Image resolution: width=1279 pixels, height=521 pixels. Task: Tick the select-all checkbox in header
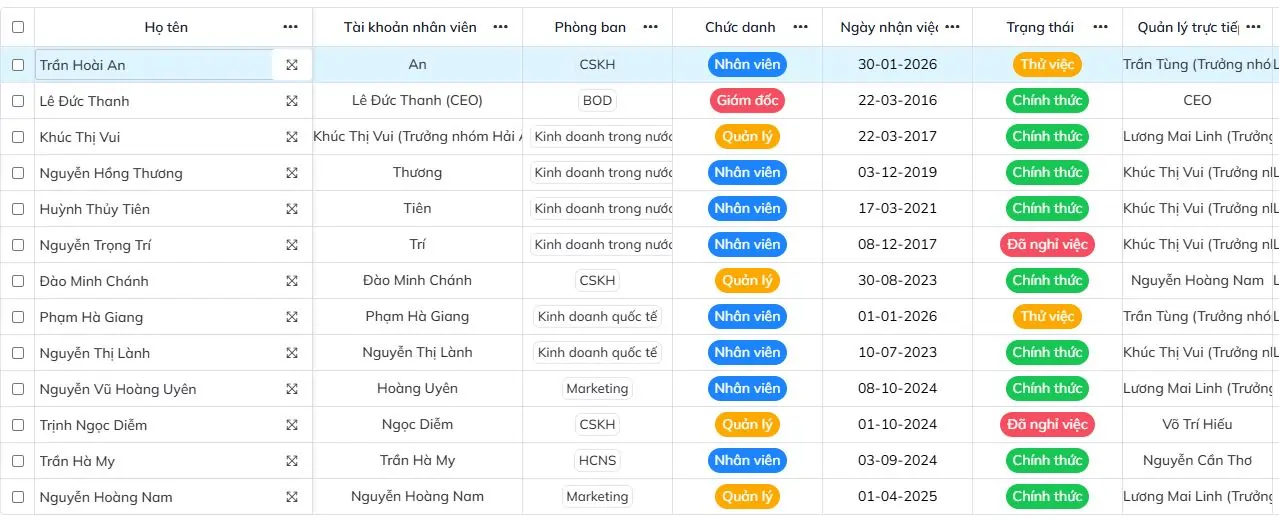coord(18,27)
